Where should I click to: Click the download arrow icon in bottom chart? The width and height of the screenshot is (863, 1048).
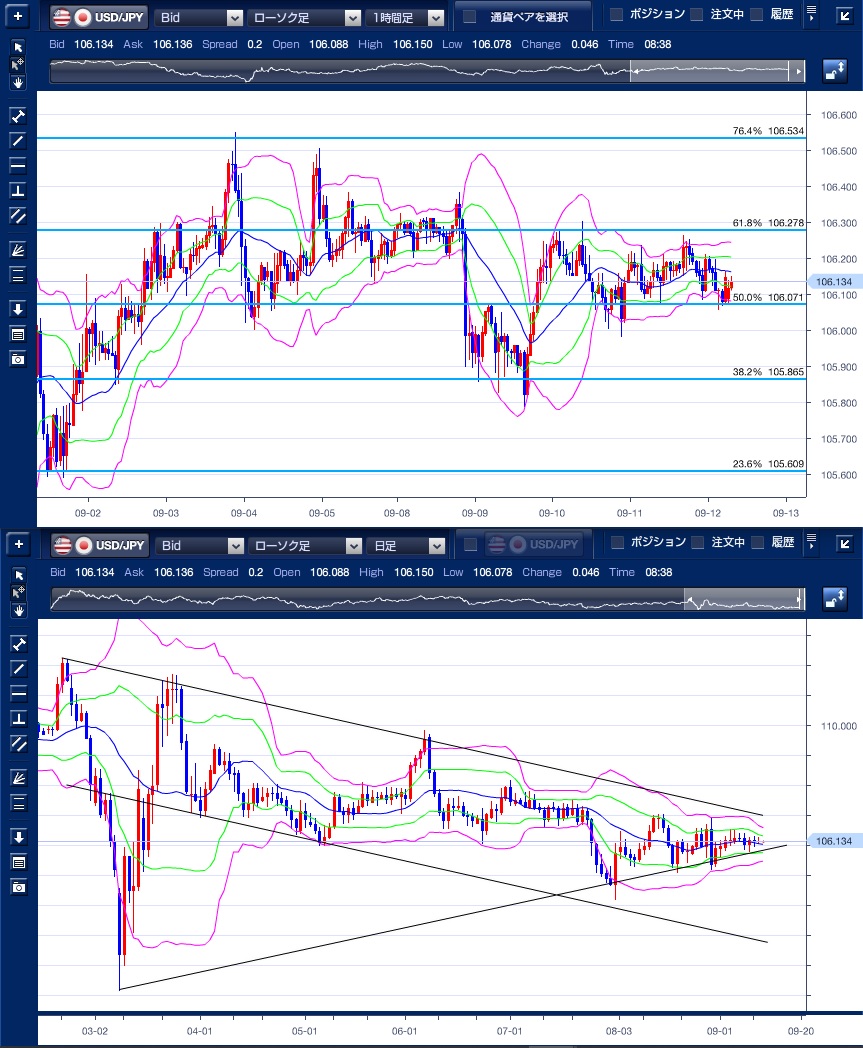point(17,837)
